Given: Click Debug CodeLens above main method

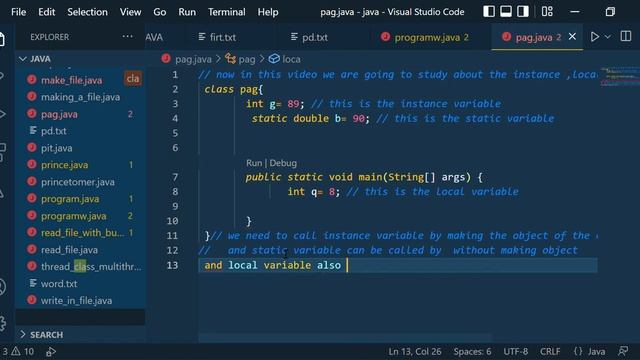Looking at the screenshot, I should (283, 163).
